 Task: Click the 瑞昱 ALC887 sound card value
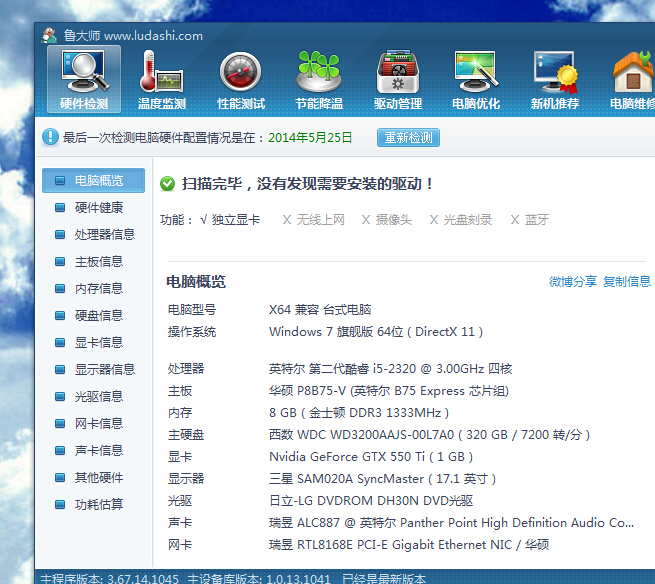pos(451,523)
